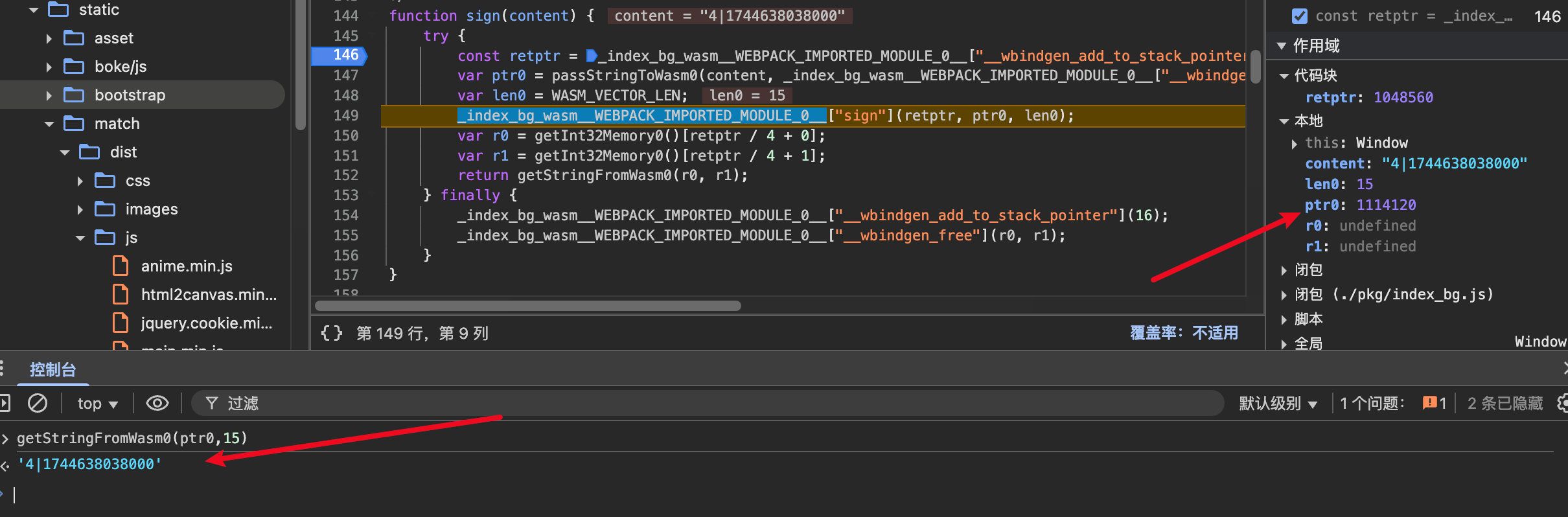This screenshot has height=517, width=1568.
Task: Select jquery.cookie.mi file in tree
Action: coord(206,323)
